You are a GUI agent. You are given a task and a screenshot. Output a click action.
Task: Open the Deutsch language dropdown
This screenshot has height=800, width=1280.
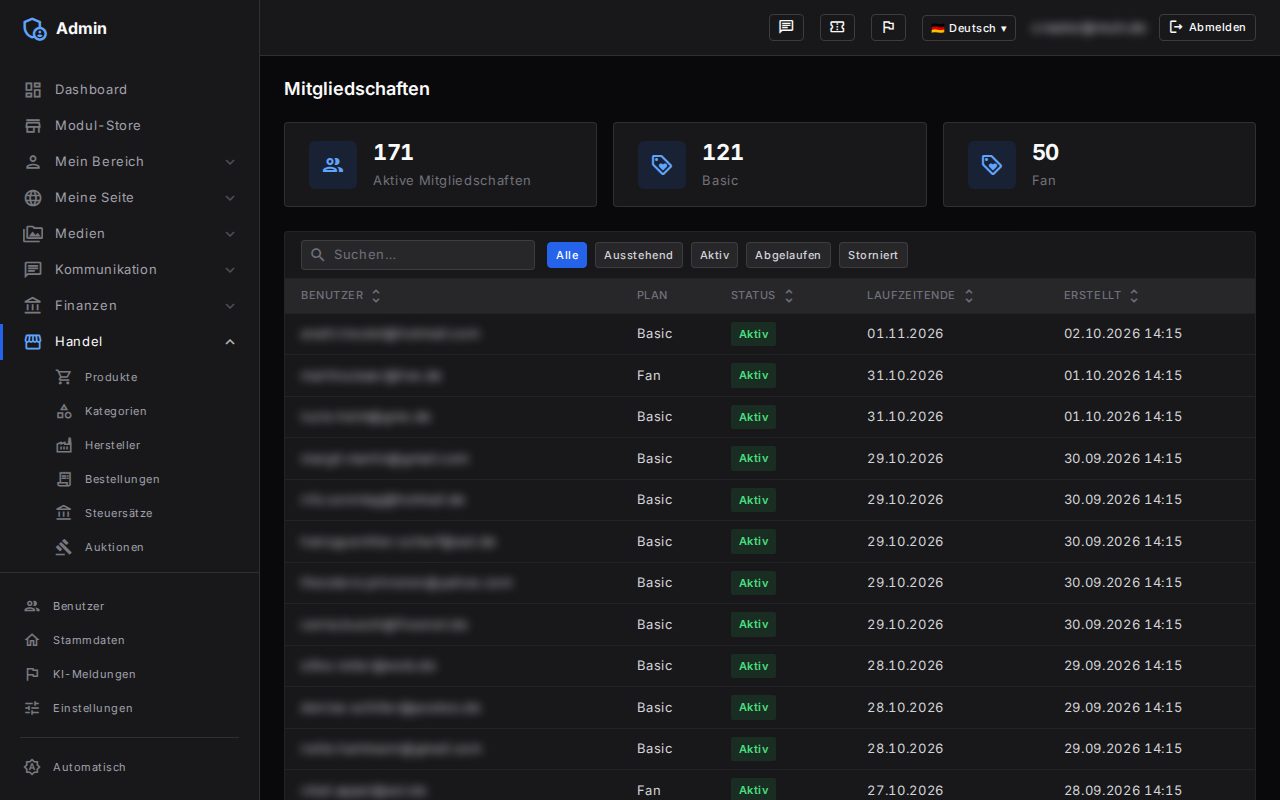[968, 28]
